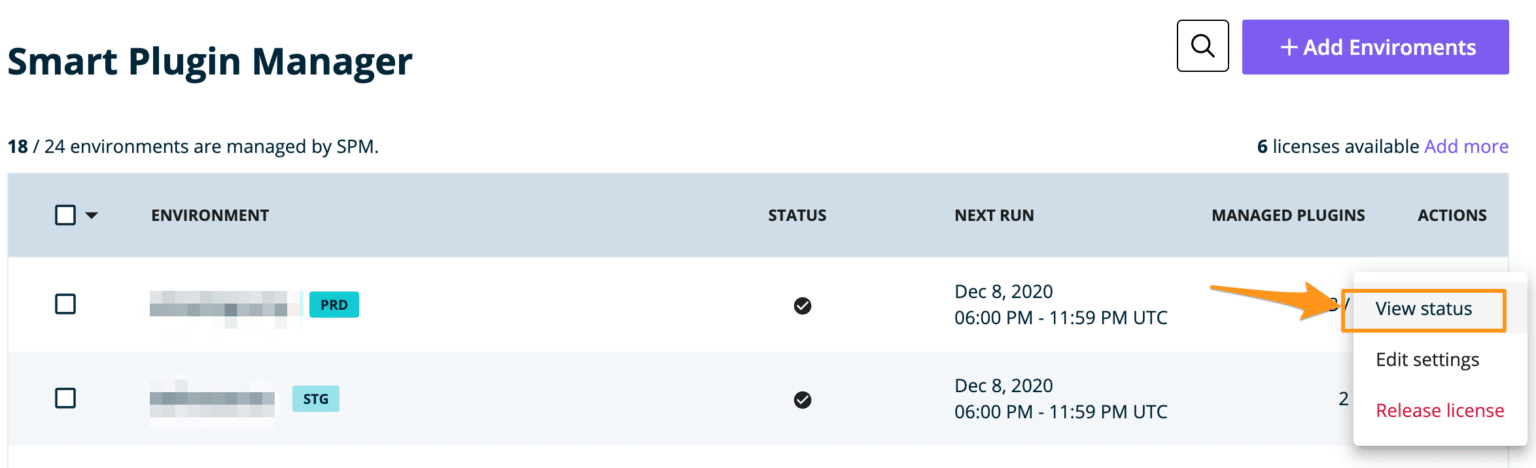The image size is (1536, 468).
Task: Open the bulk select dropdown arrow
Action: tap(92, 215)
